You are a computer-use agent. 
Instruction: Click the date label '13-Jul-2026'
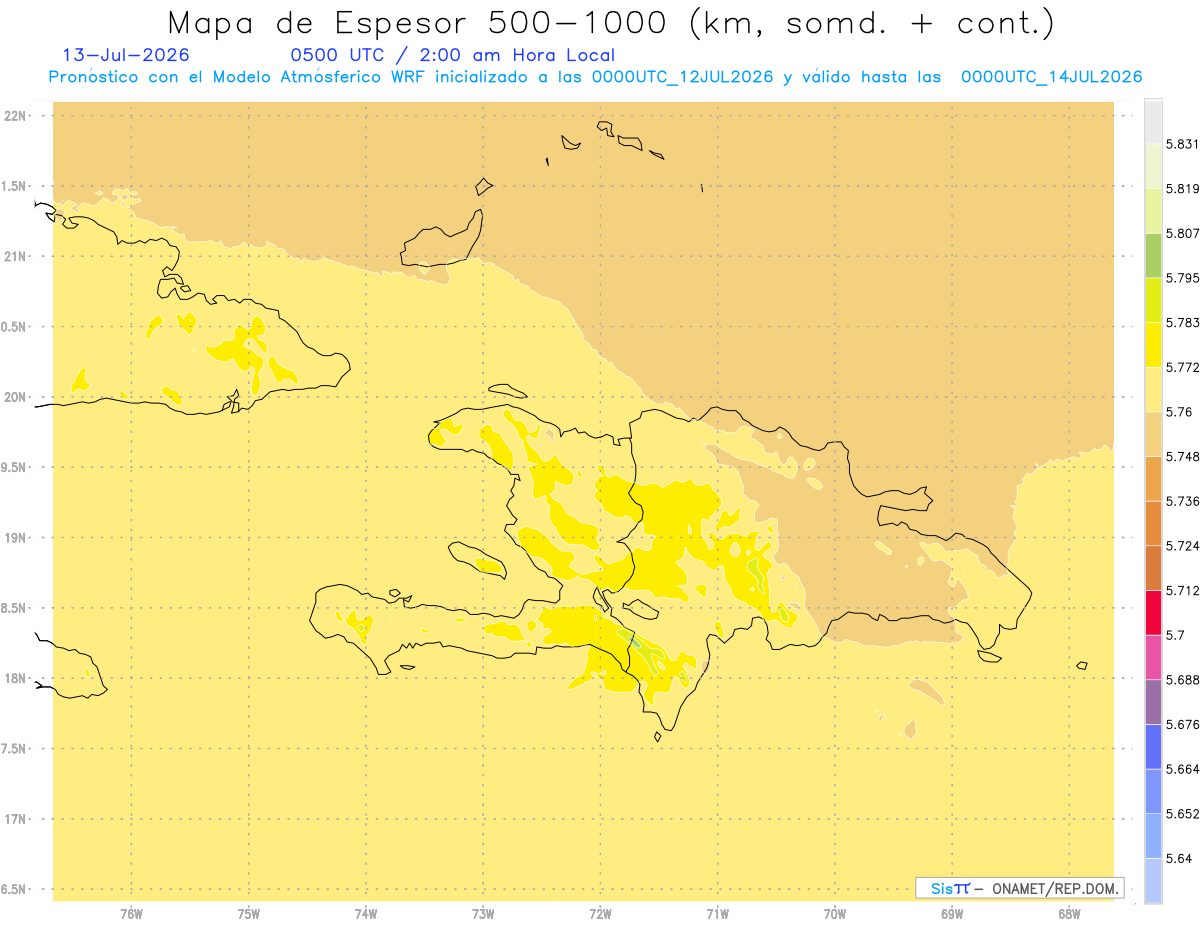pyautogui.click(x=125, y=56)
